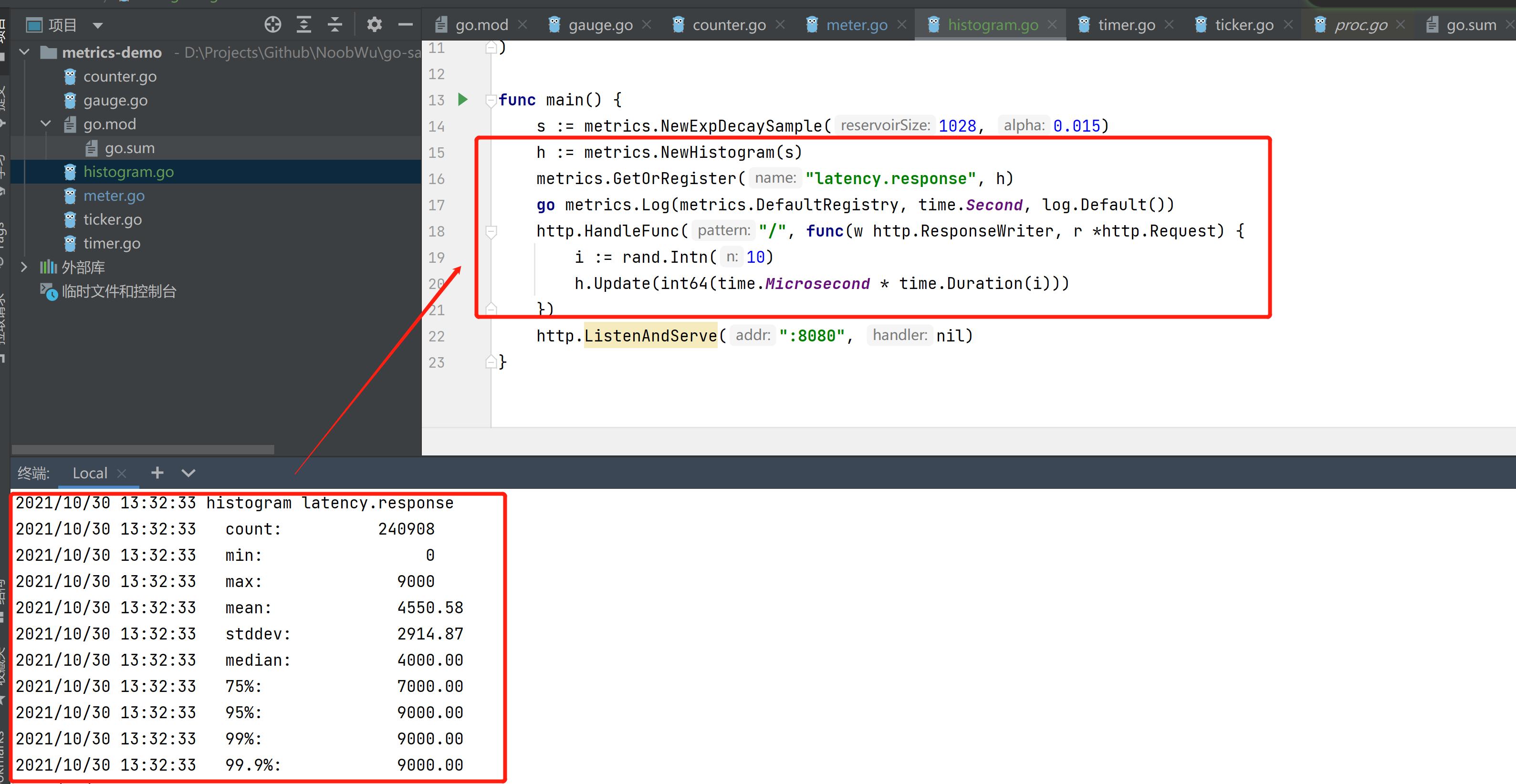Collapse the metrics-demo project folder

click(x=25, y=52)
